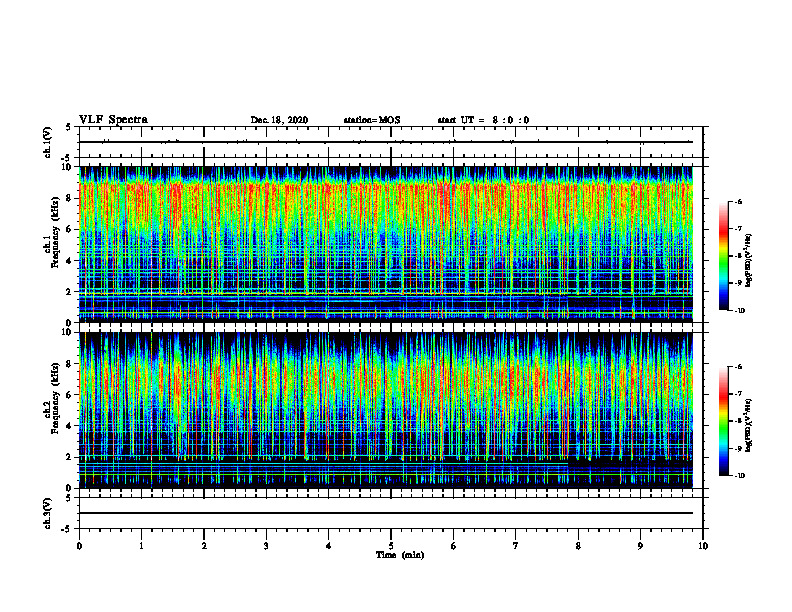Click inside the ch.2 spectrogram panel
This screenshot has height=612, width=792.
click(x=386, y=410)
